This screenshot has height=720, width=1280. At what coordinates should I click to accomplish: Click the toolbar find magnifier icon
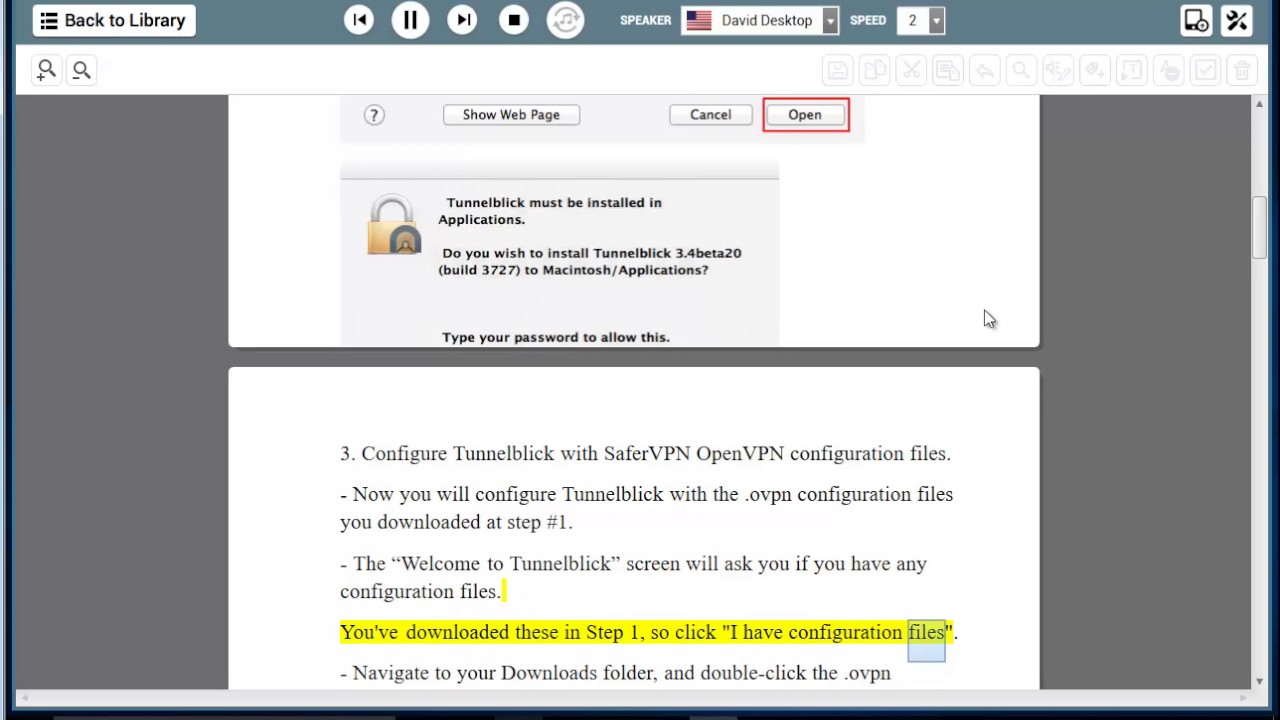[x=1021, y=70]
